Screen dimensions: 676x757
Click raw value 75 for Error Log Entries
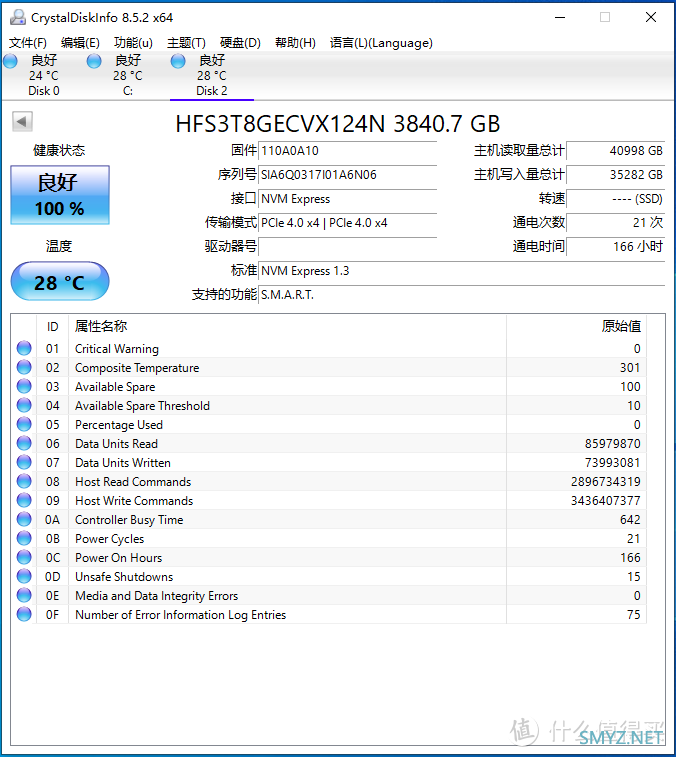[x=634, y=615]
